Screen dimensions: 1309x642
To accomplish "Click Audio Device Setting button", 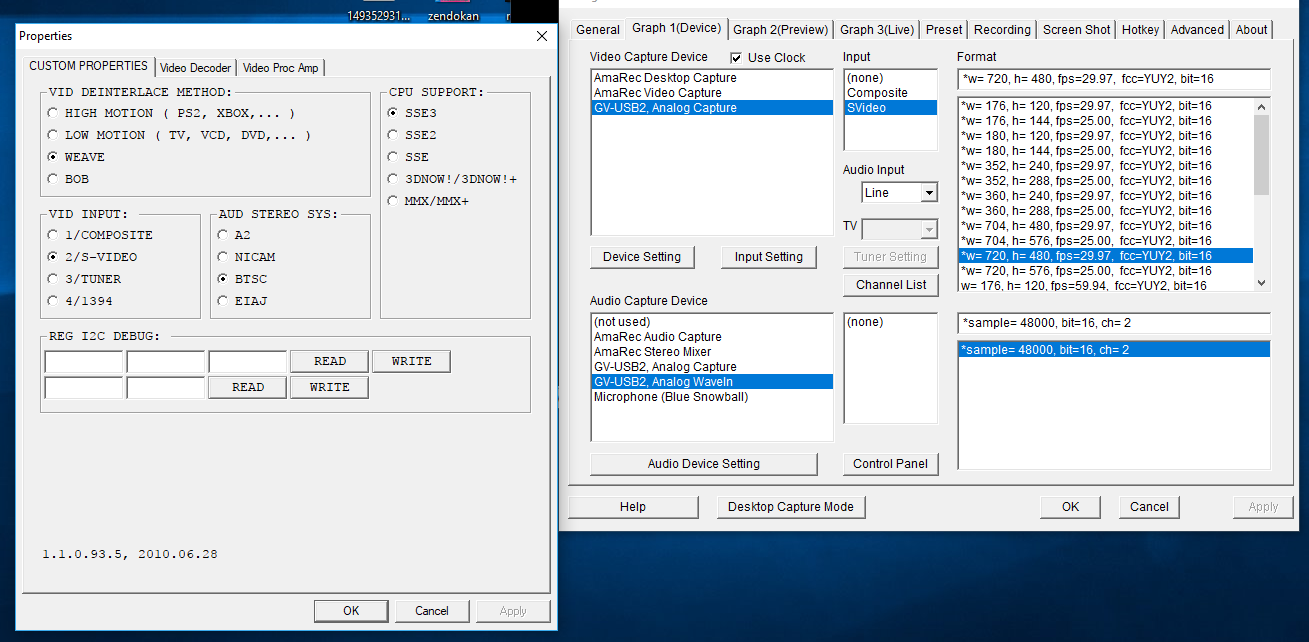I will click(704, 464).
